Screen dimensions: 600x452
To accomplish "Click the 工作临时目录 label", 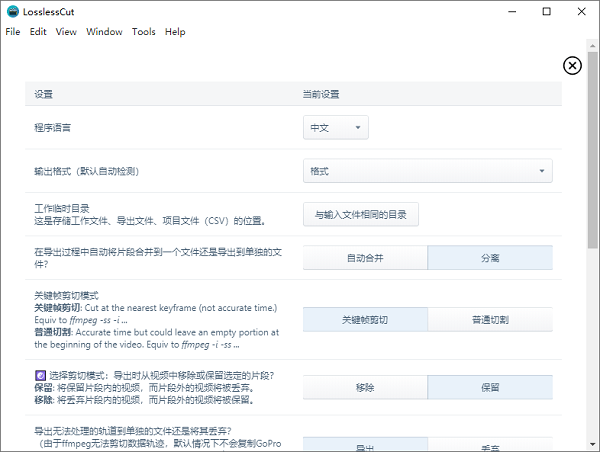I will (62, 208).
